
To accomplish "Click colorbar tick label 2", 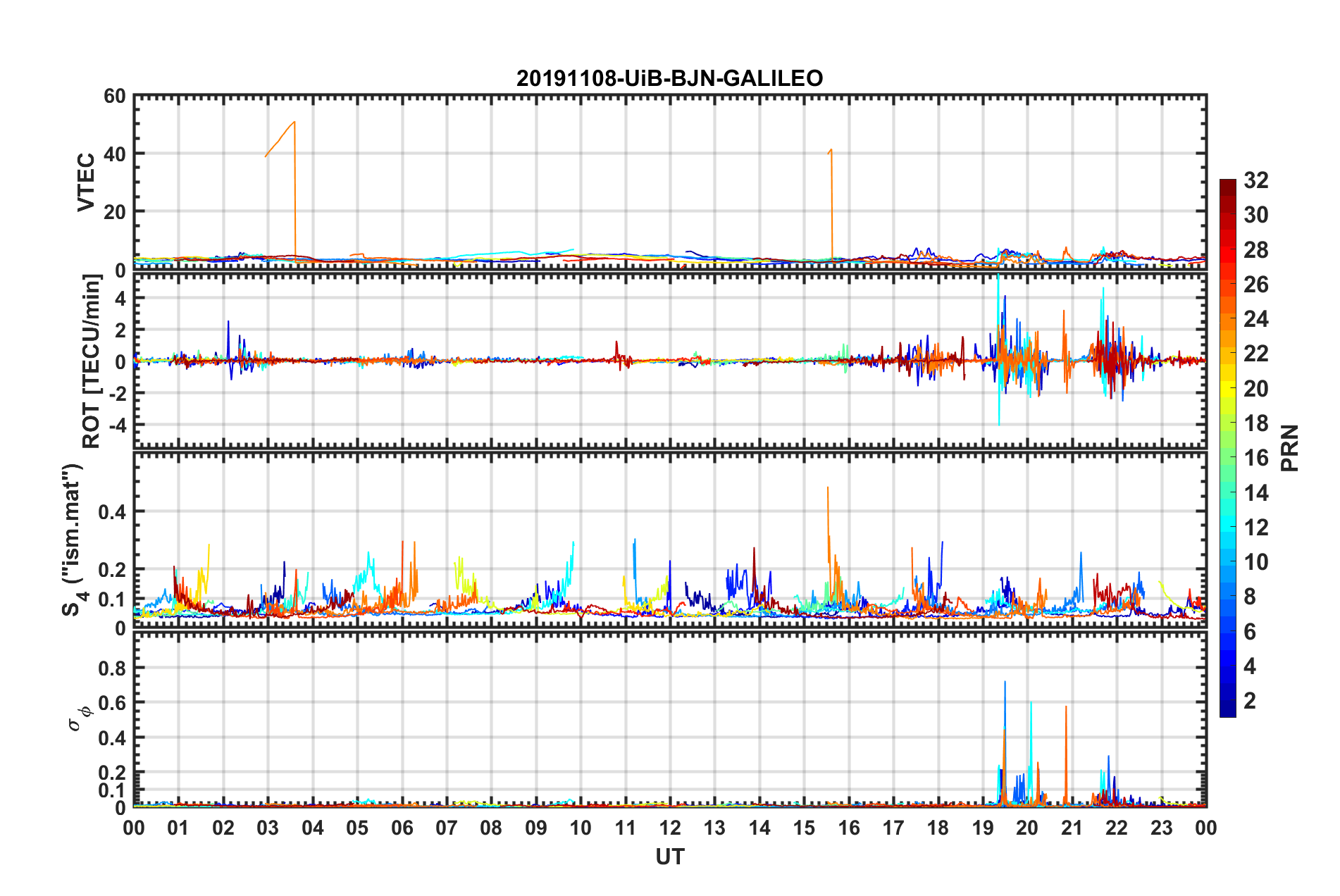I will 1250,700.
